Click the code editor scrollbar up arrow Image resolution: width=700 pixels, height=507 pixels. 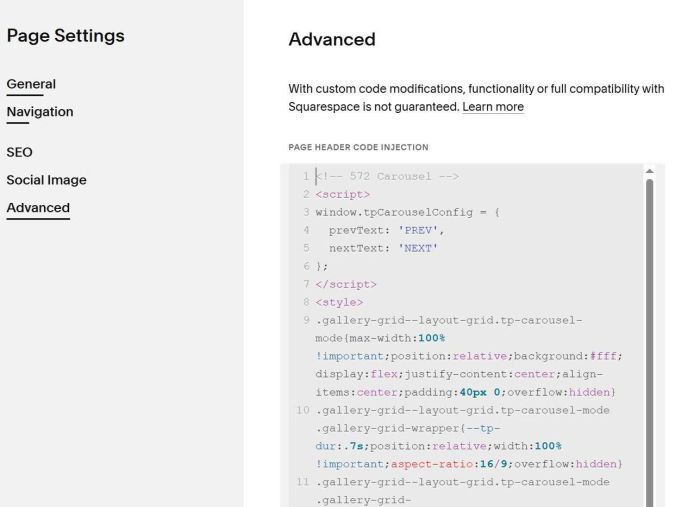[649, 171]
